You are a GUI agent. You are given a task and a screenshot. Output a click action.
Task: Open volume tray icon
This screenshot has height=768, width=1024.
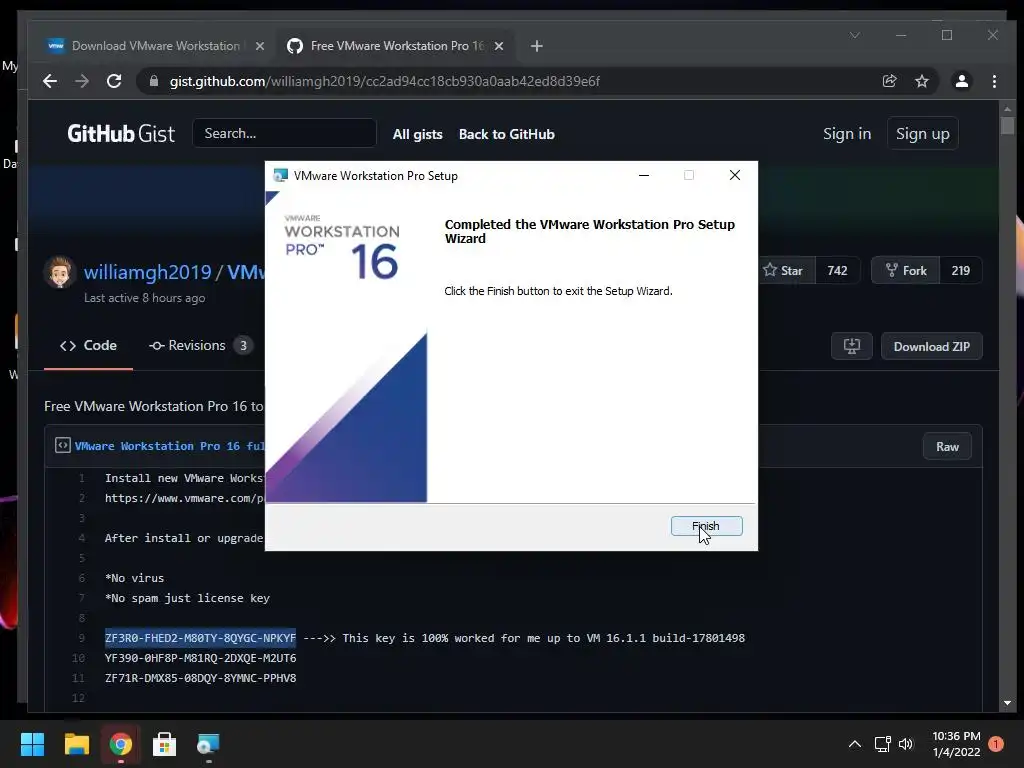pos(906,744)
